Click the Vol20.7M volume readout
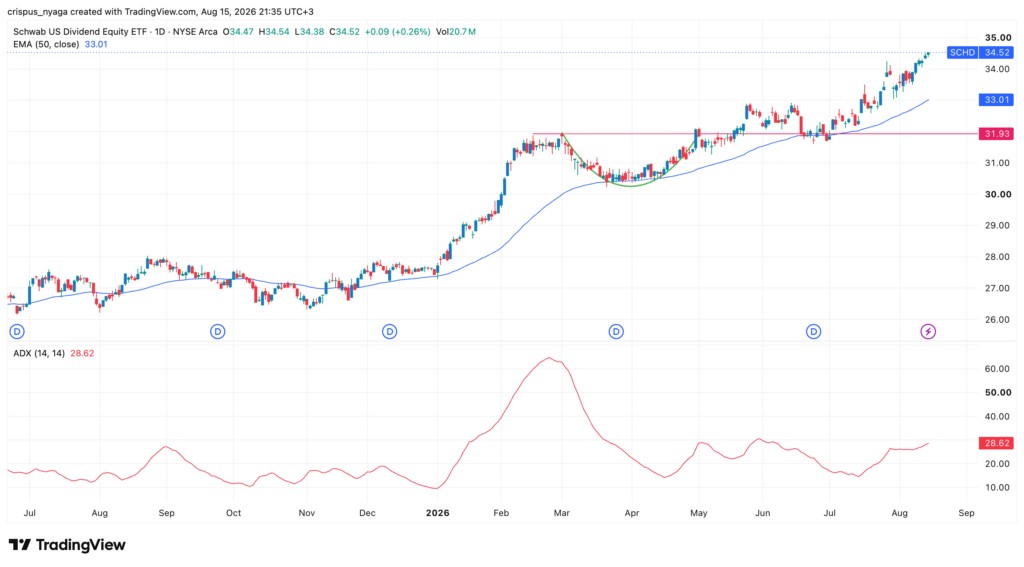This screenshot has height=567, width=1024. (x=456, y=31)
